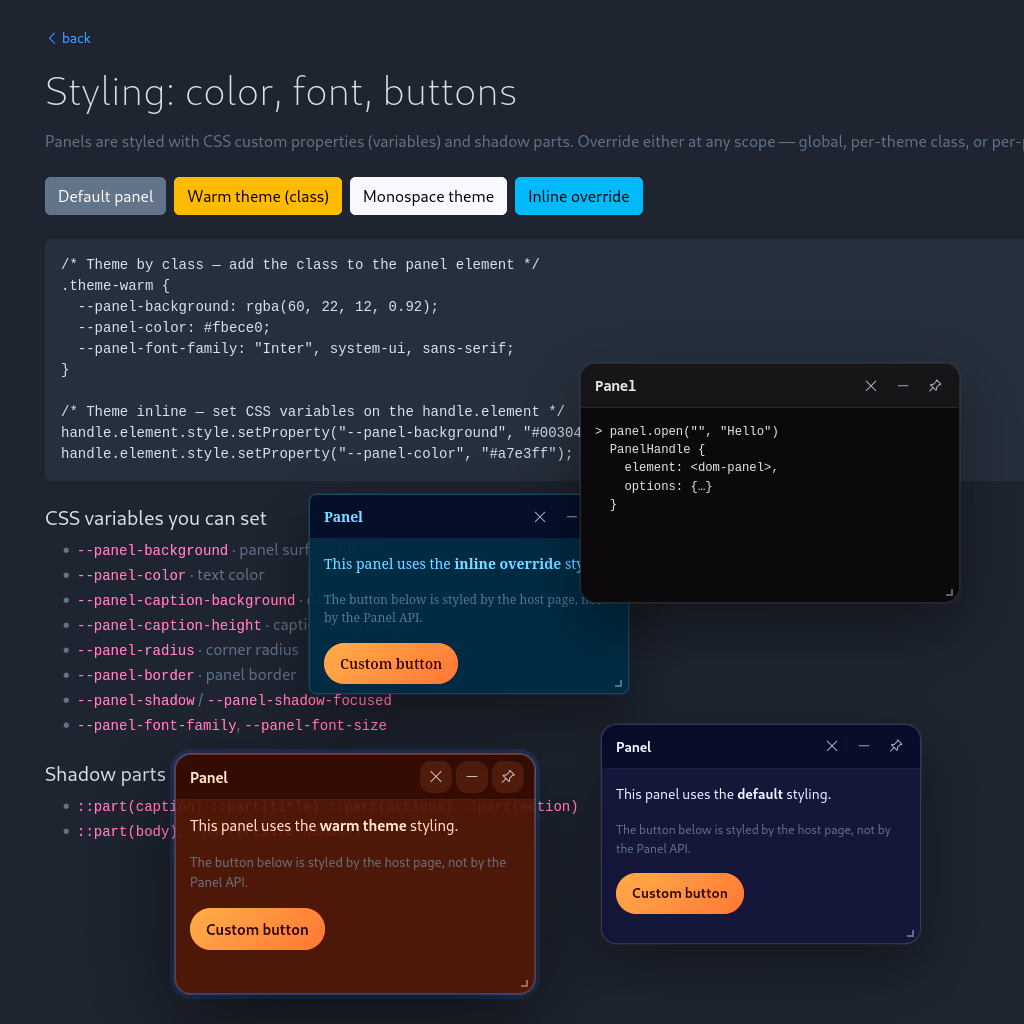Click the 'Shadow parts' heading
Viewport: 1024px width, 1024px height.
[105, 775]
